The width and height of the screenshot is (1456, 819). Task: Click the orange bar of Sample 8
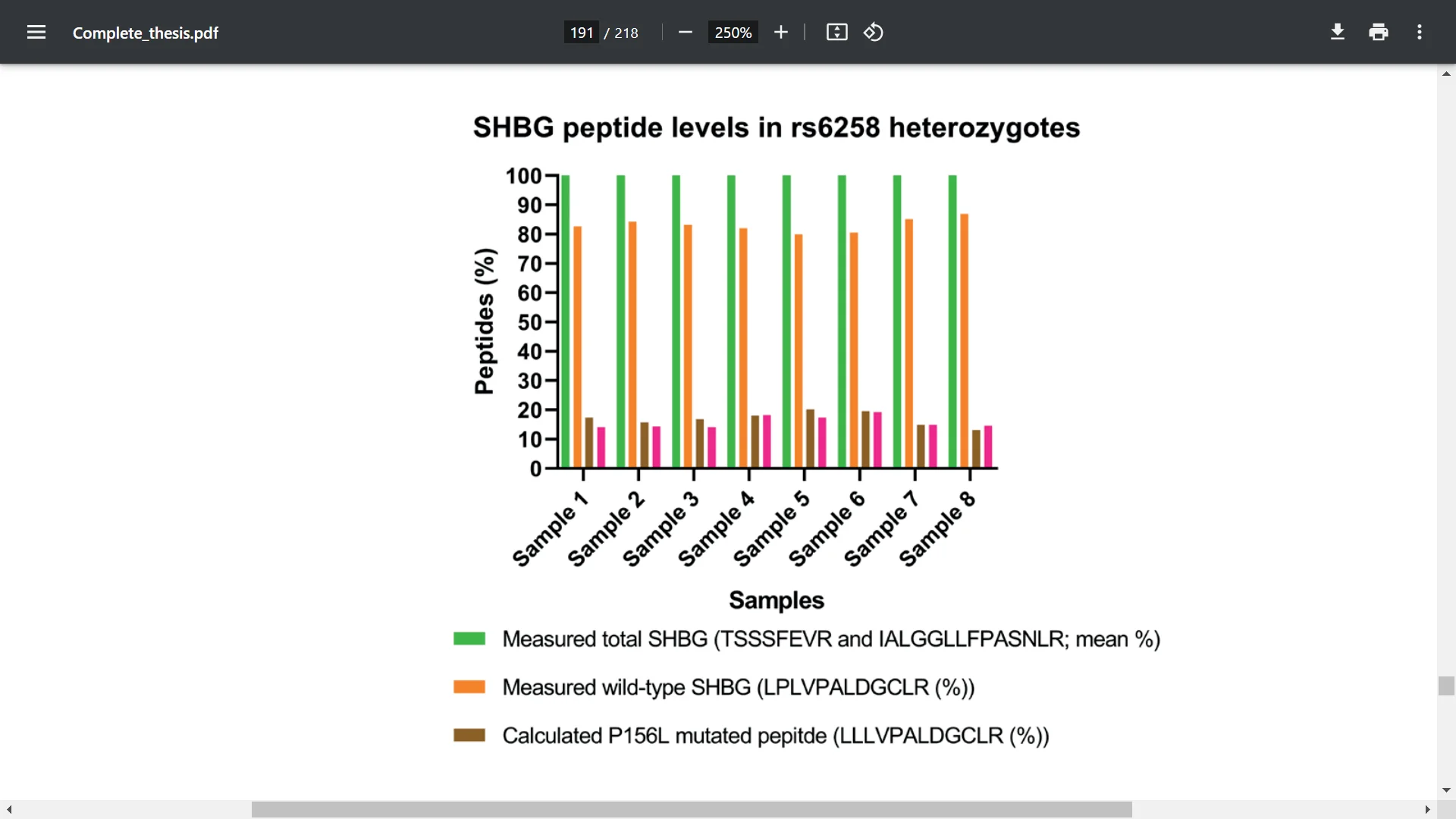(x=965, y=340)
